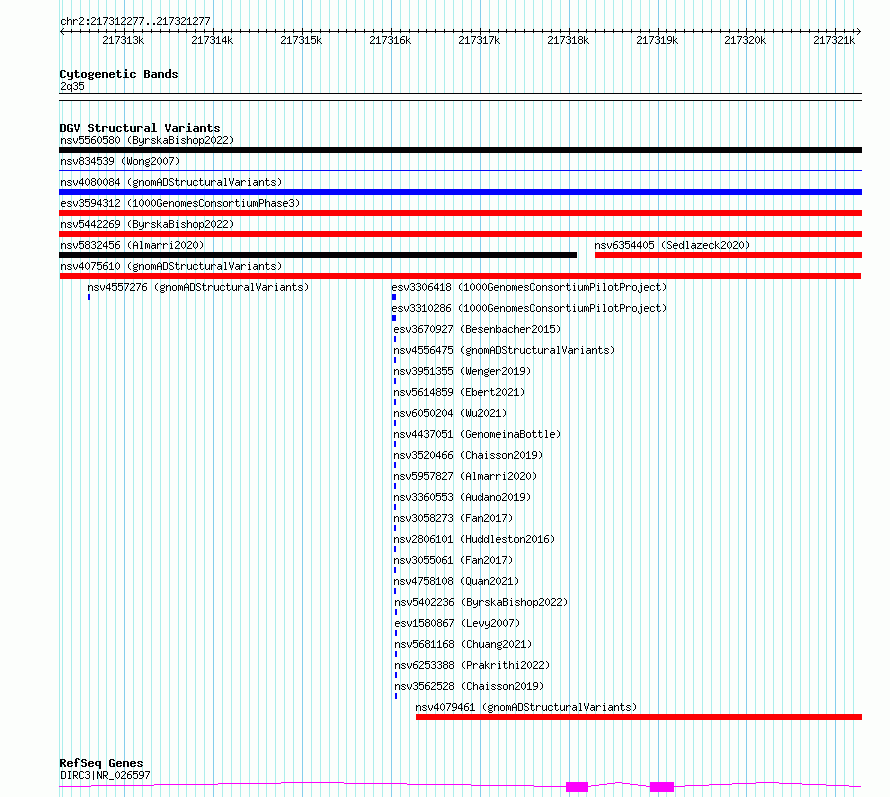
Task: Click the 217319k ruler position
Action: (x=657, y=40)
